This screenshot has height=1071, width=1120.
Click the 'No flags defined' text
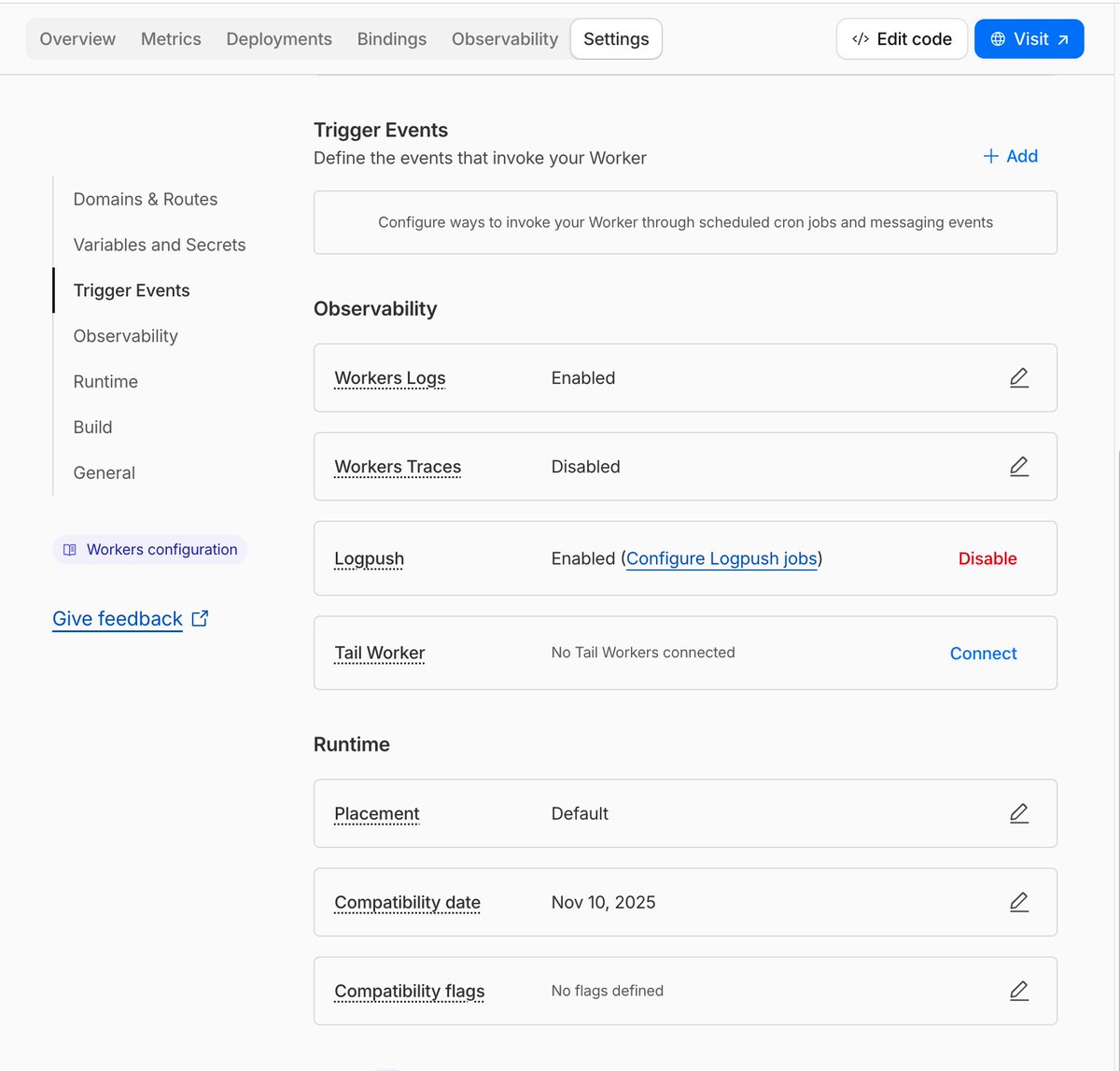608,991
